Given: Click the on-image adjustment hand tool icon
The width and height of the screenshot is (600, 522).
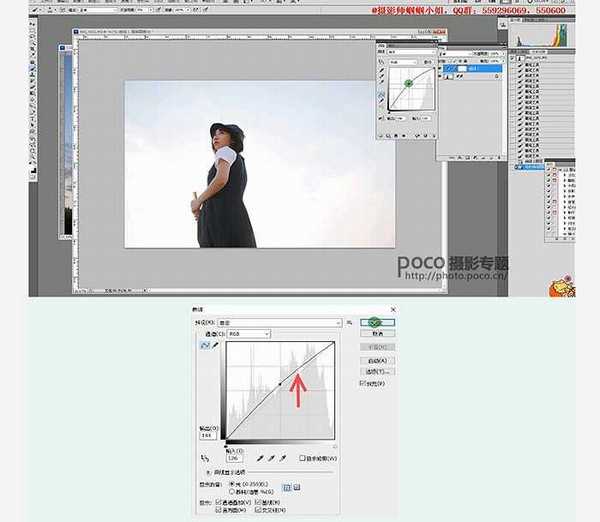Looking at the screenshot, I should click(x=206, y=458).
